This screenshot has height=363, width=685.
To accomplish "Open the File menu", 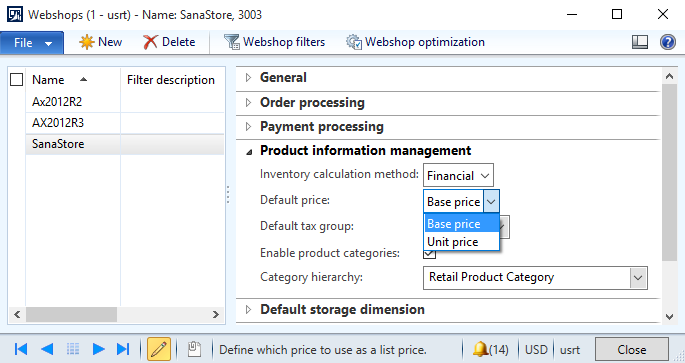I will (x=32, y=43).
